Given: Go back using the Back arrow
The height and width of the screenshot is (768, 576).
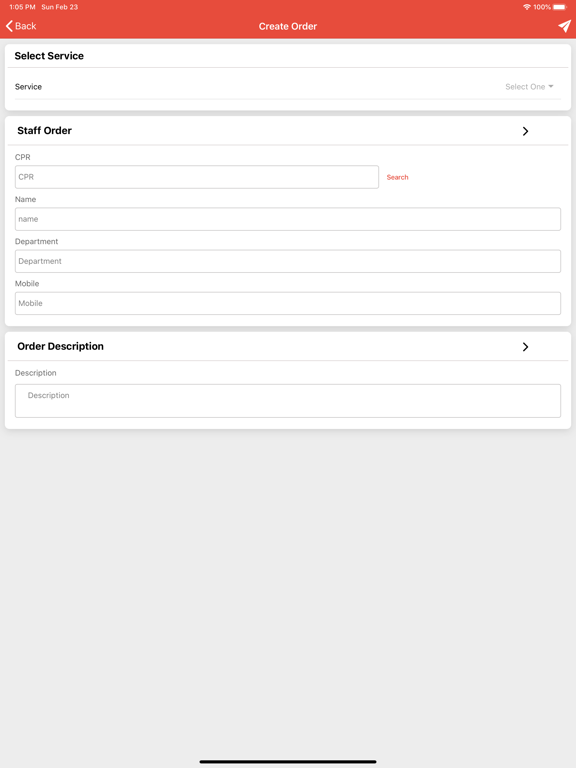Looking at the screenshot, I should point(21,26).
